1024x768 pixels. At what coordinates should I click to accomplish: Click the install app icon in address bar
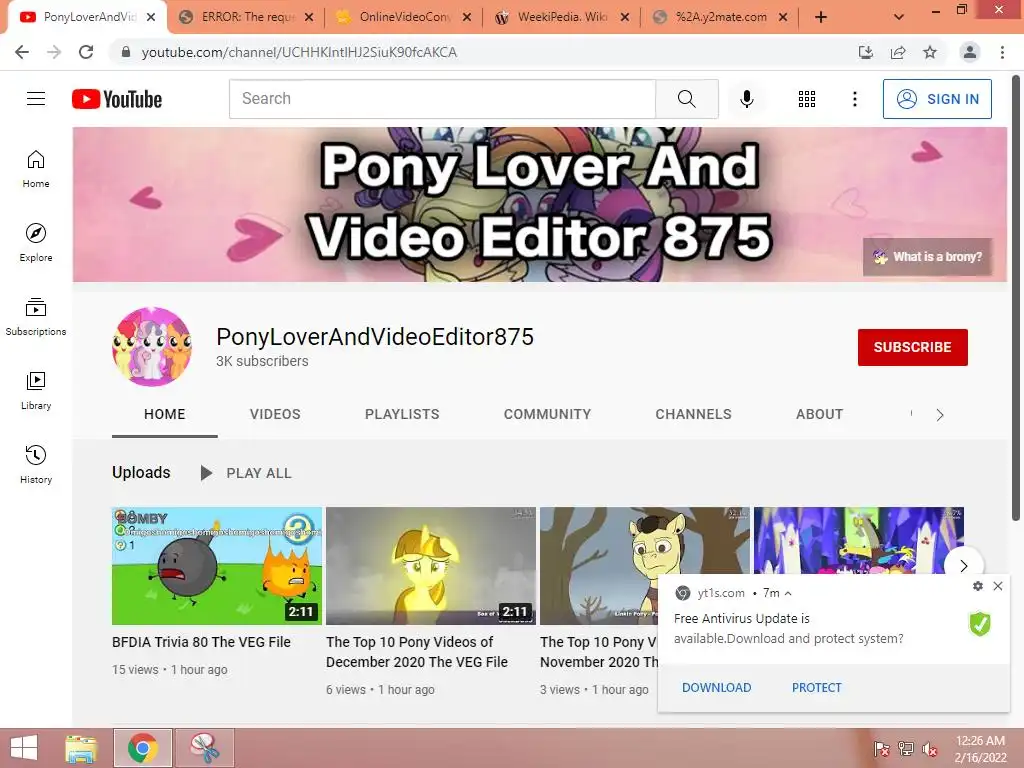[x=866, y=52]
